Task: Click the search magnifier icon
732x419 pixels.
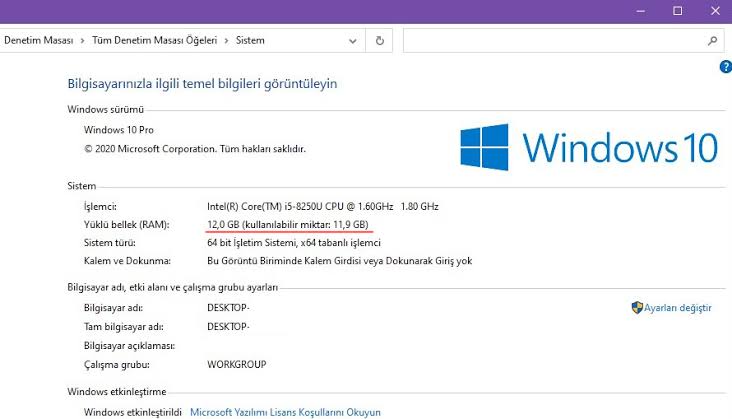Action: point(712,41)
